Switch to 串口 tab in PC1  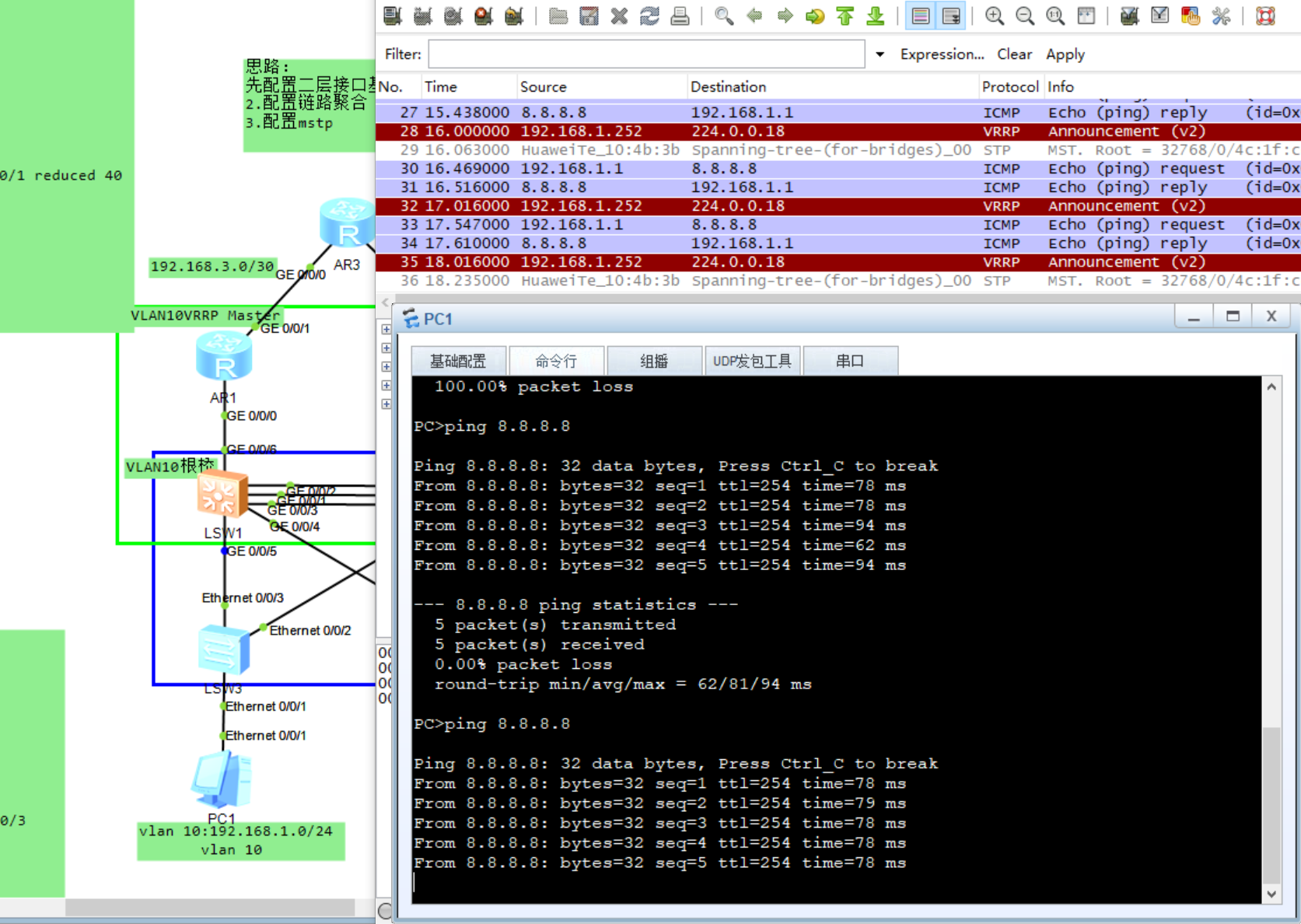tap(850, 361)
